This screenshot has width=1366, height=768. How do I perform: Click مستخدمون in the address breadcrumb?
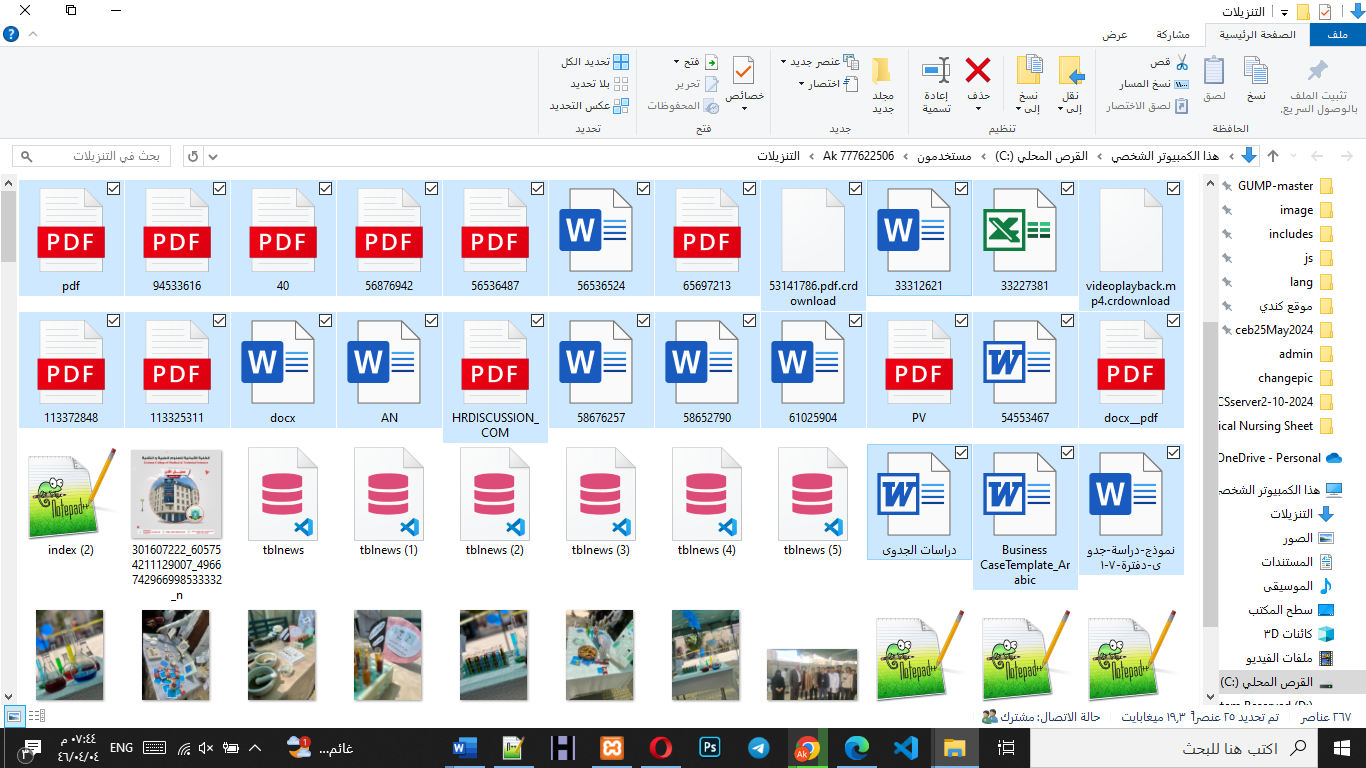pyautogui.click(x=946, y=156)
